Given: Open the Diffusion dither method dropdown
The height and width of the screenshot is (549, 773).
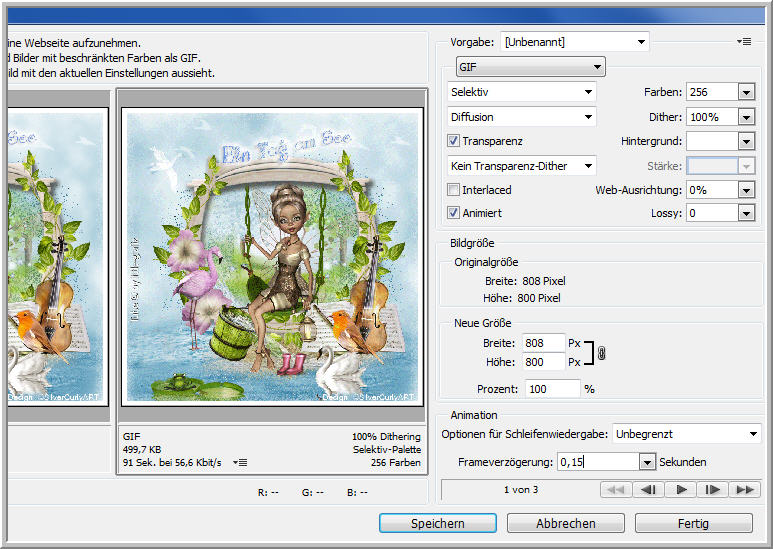Looking at the screenshot, I should (522, 117).
